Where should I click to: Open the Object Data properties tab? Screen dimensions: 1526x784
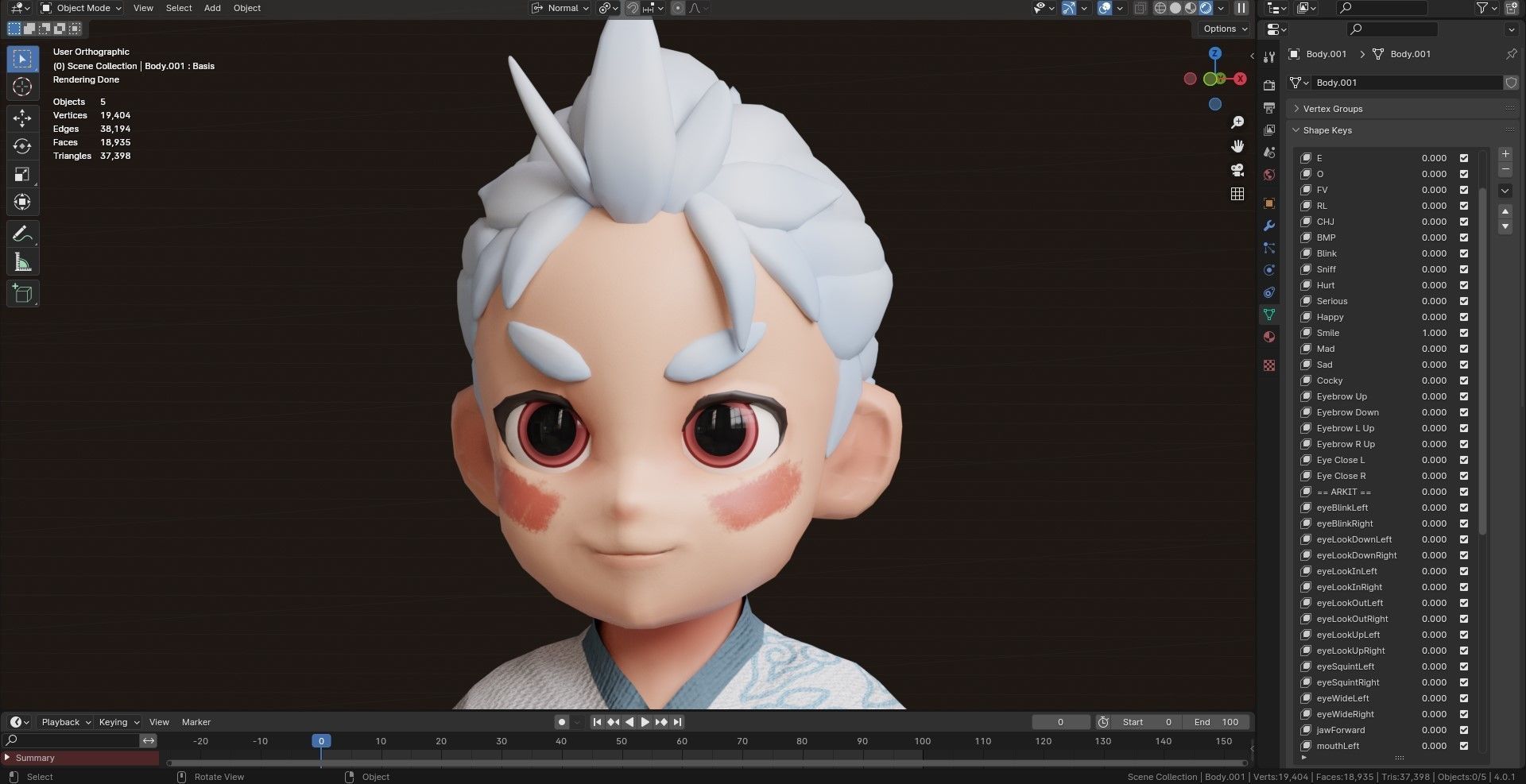pos(1269,315)
